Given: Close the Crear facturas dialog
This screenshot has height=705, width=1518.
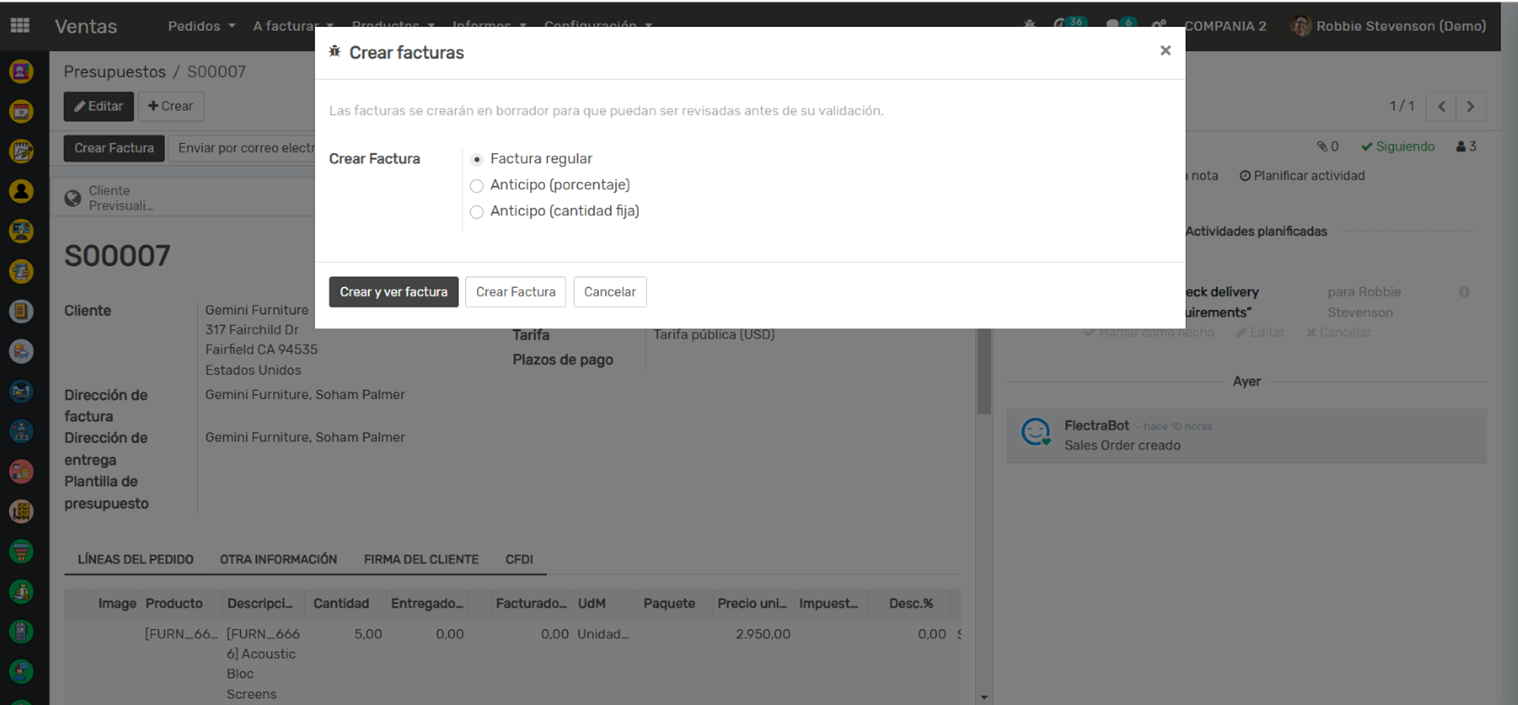Looking at the screenshot, I should 1165,51.
